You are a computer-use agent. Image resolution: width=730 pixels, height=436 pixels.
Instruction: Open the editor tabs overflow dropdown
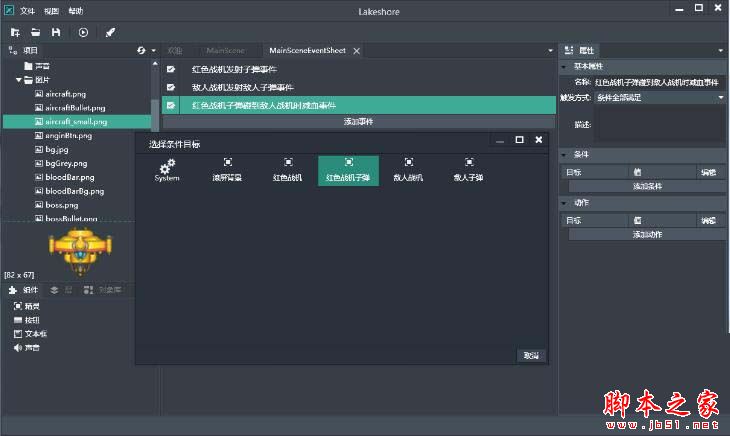(550, 51)
